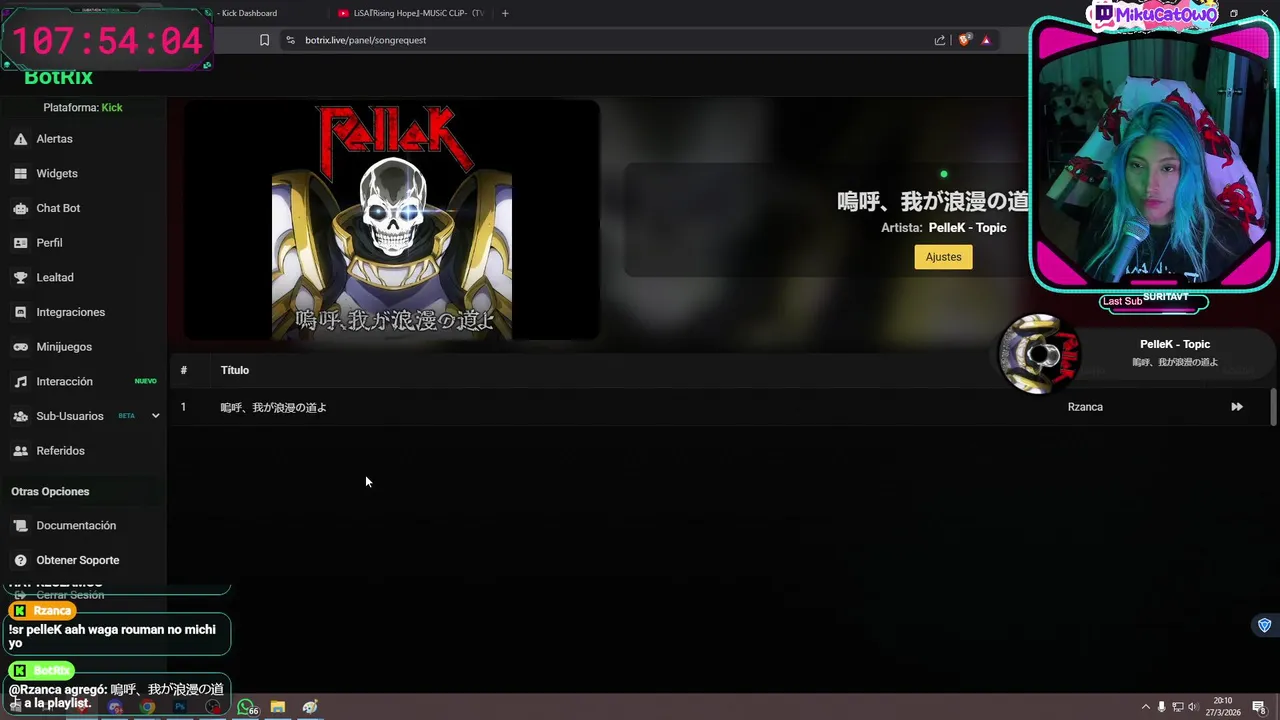Screen dimensions: 1280x720
Task: Click the share page icon in address bar
Action: click(940, 40)
